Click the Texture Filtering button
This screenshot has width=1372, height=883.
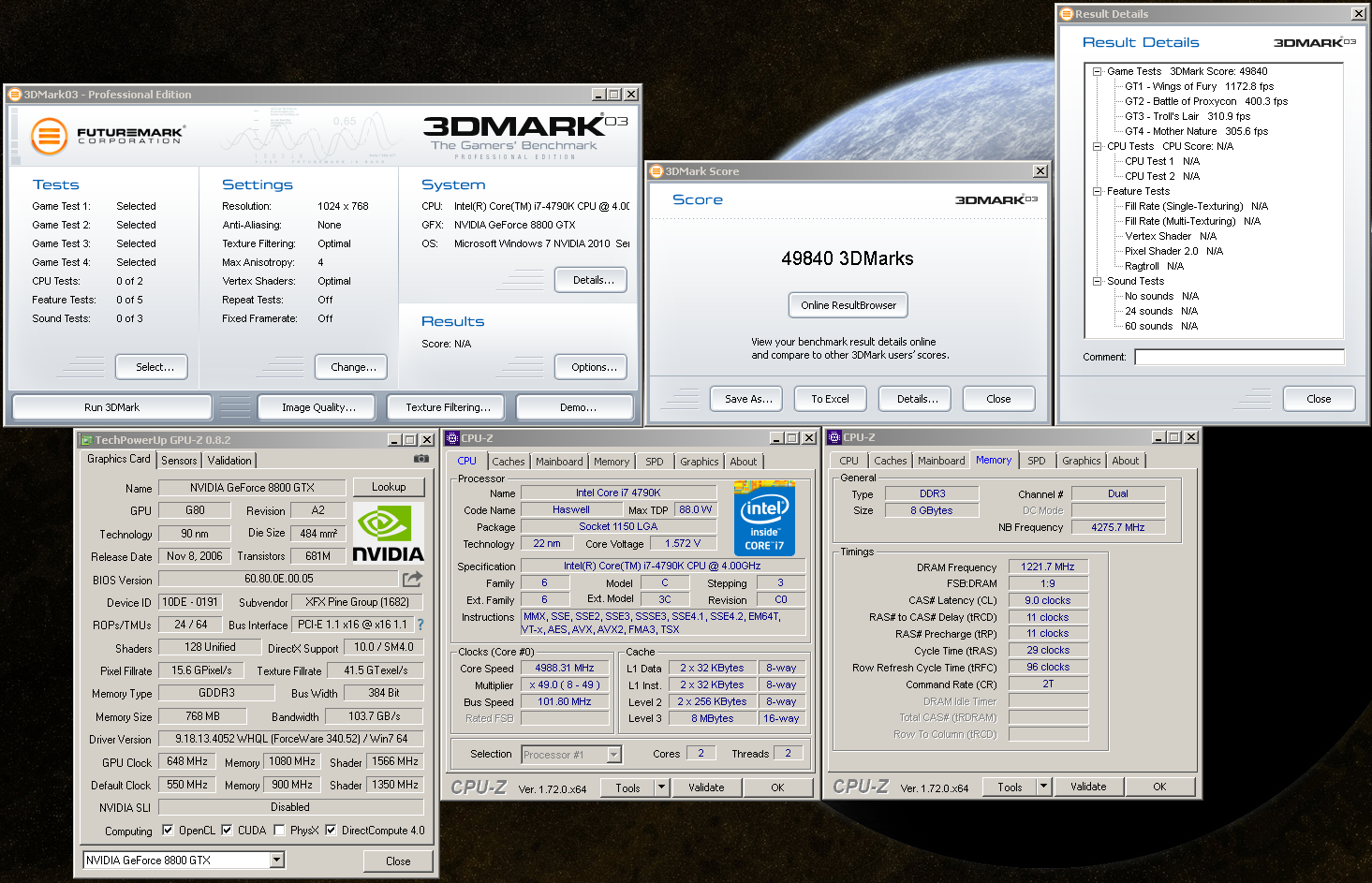coord(448,407)
